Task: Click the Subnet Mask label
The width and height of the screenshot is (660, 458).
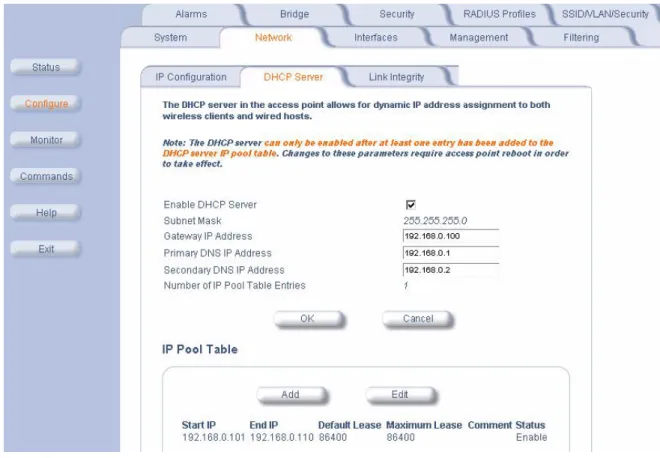Action: point(192,221)
